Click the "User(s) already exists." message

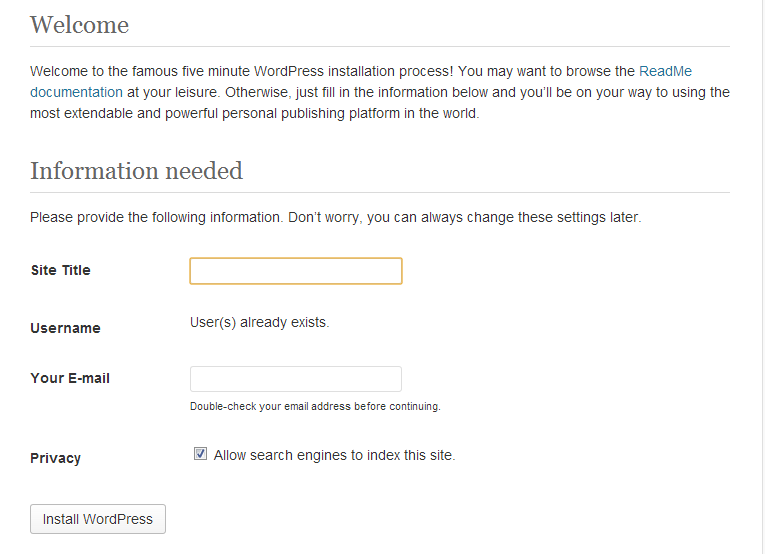259,322
